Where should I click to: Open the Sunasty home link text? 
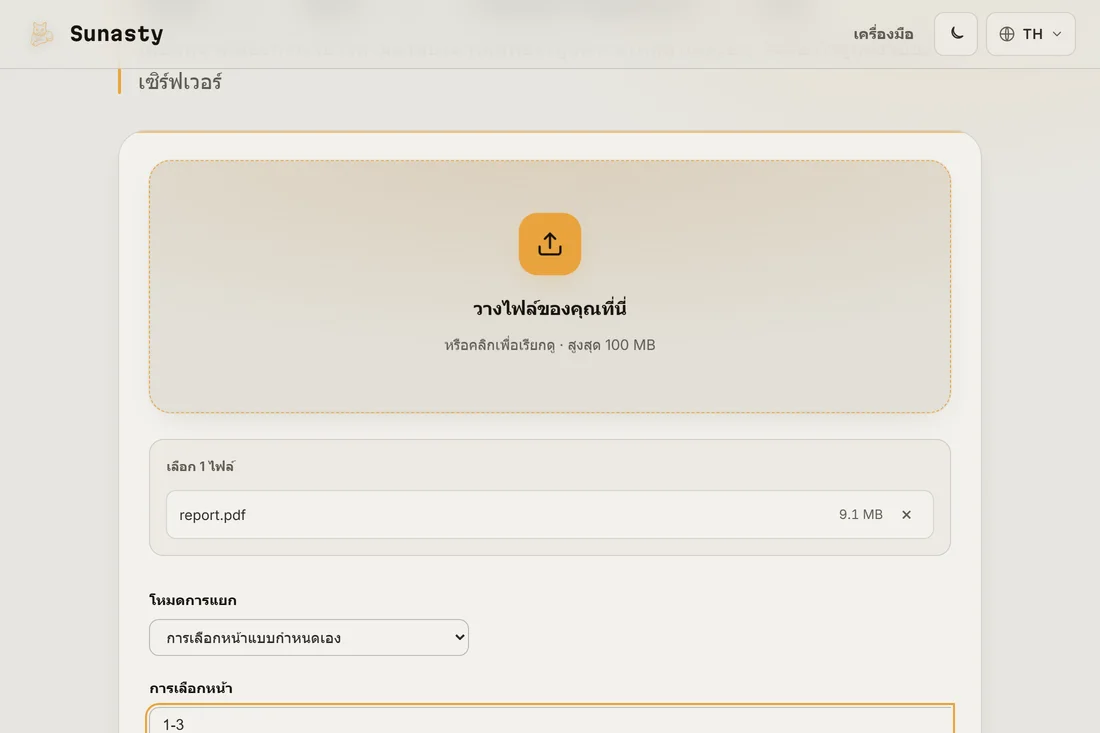116,34
